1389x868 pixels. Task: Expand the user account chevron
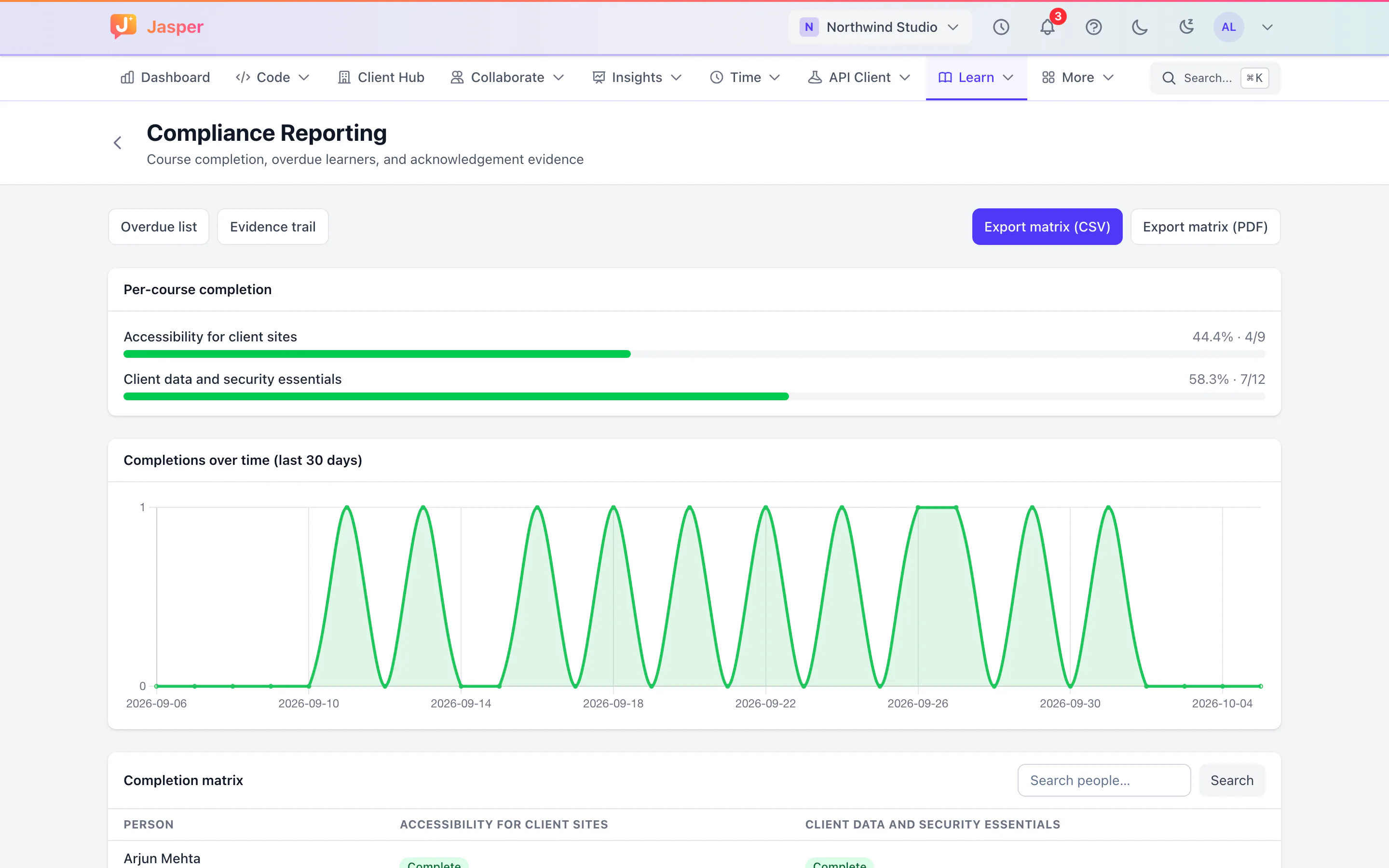click(x=1267, y=27)
